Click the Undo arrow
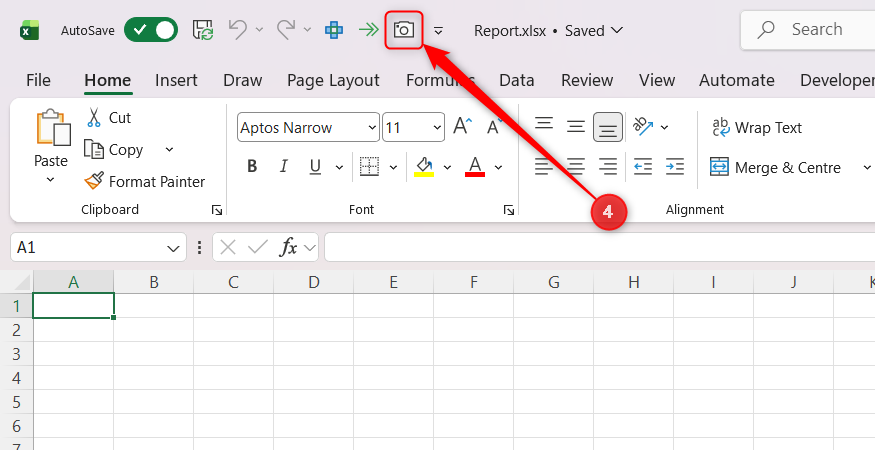875x450 pixels. tap(238, 30)
